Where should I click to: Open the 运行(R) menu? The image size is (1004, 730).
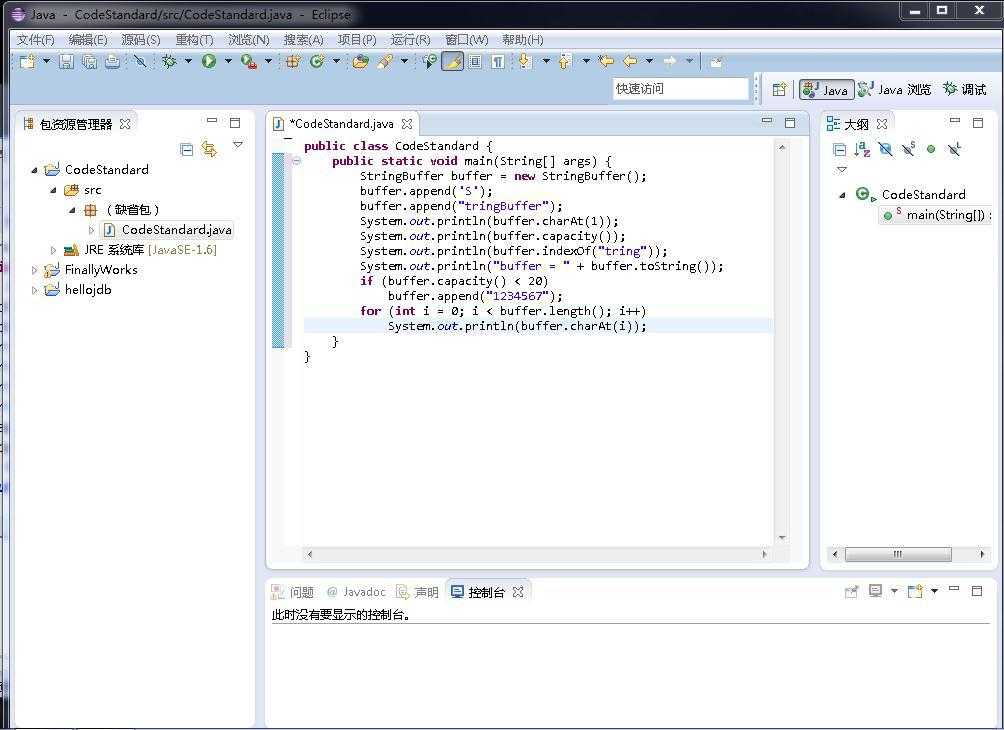coord(410,40)
